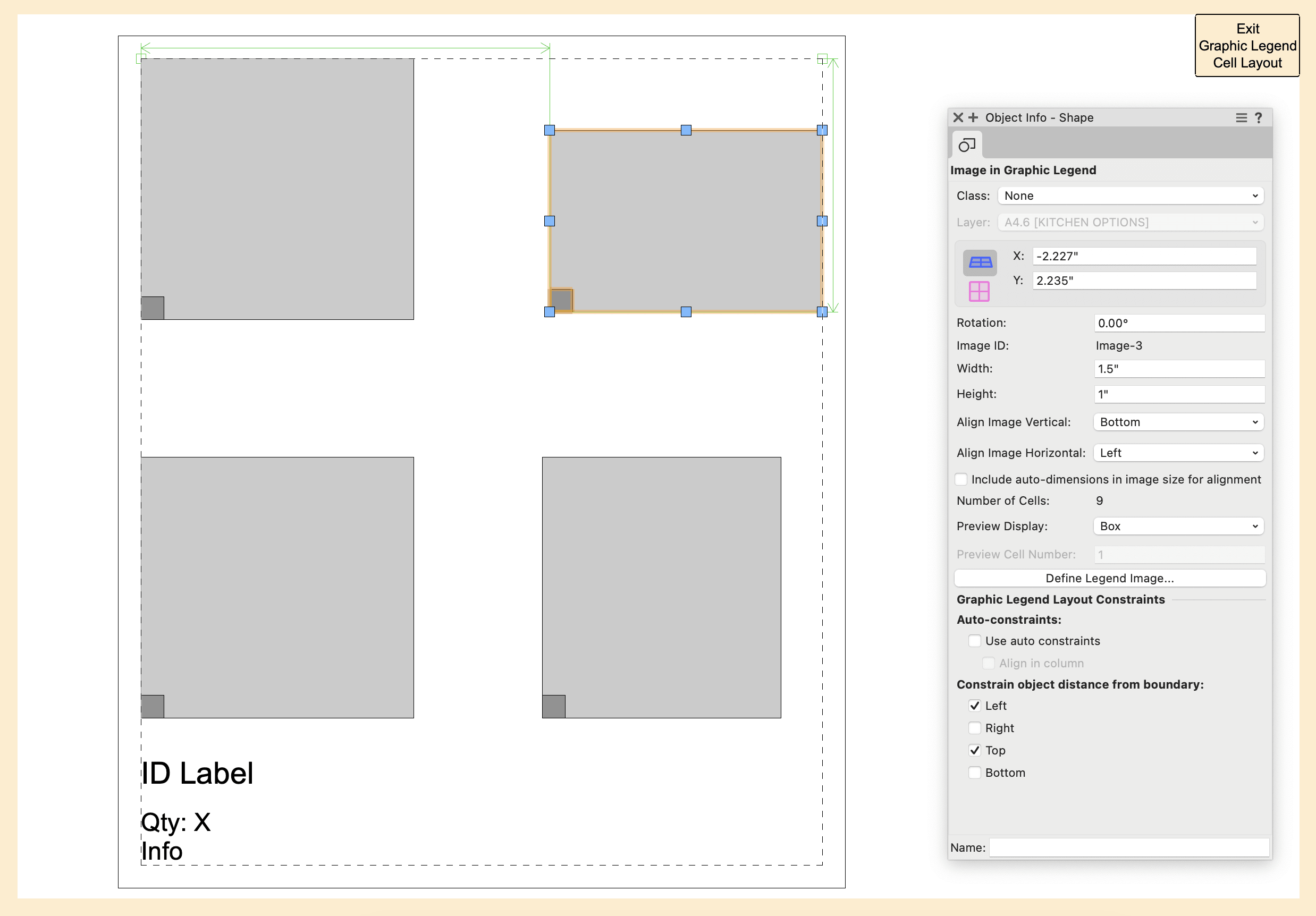Uncheck the Left boundary constraint
Image resolution: width=1316 pixels, height=916 pixels.
tap(974, 706)
